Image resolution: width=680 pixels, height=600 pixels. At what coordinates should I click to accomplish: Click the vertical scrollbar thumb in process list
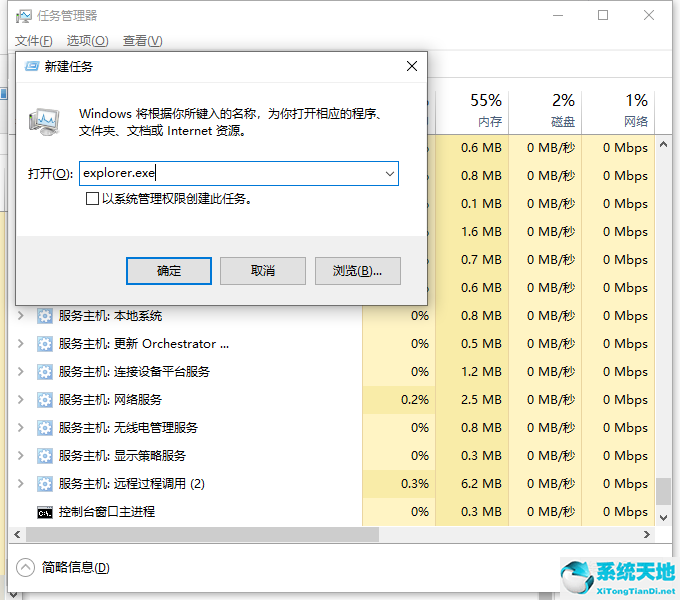[x=663, y=491]
